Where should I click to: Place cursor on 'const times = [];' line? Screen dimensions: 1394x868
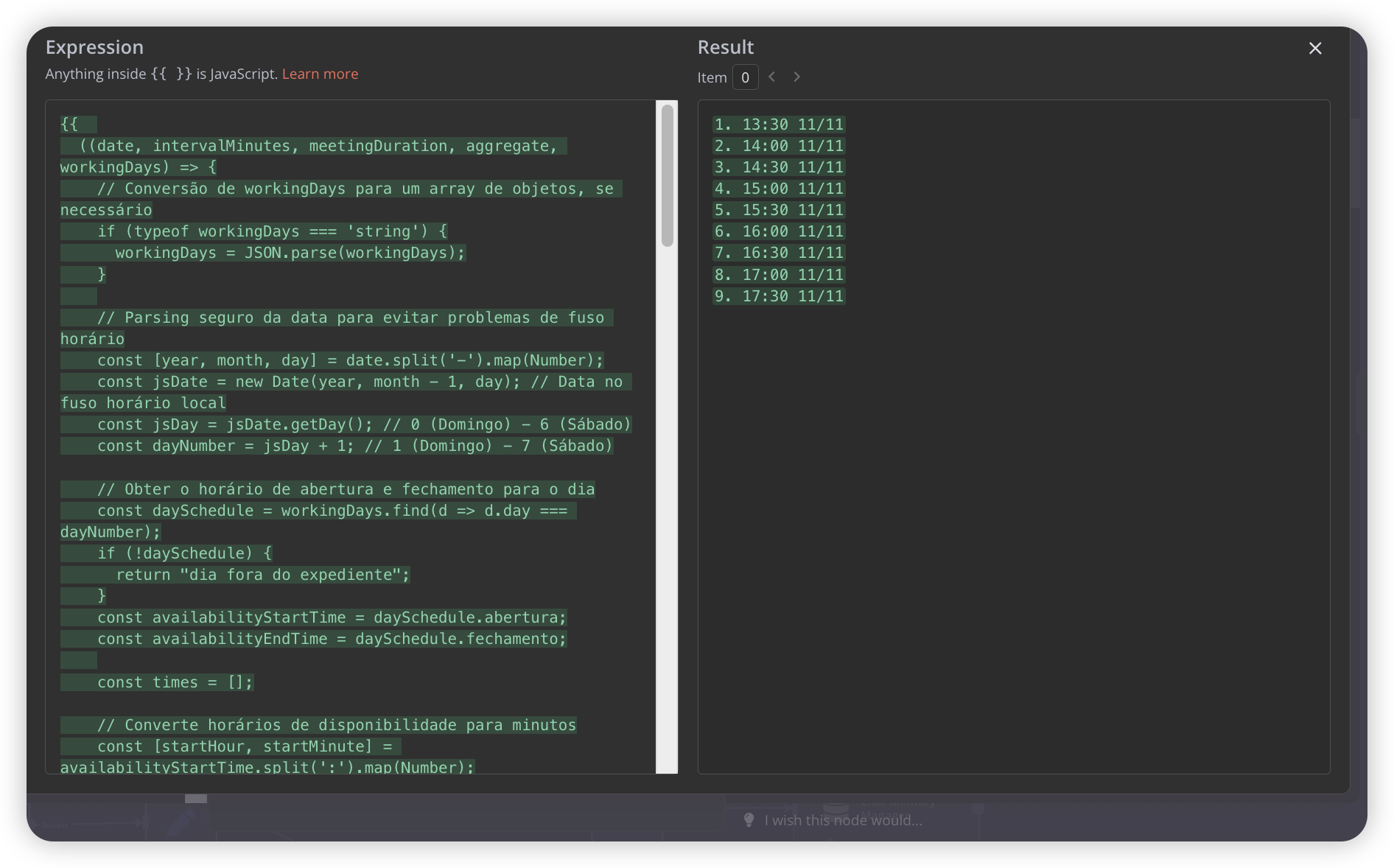175,682
